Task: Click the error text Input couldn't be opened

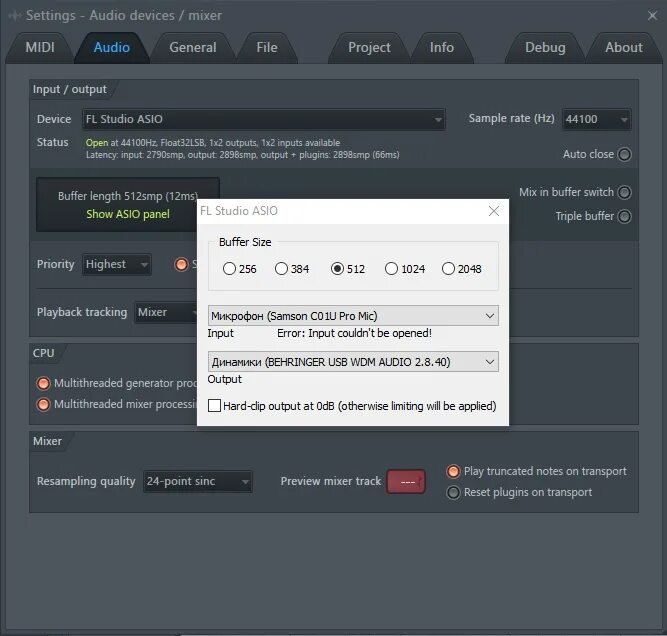Action: (x=354, y=333)
